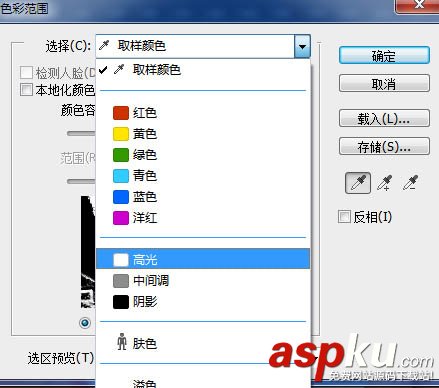Select the highlighted 高光 option

pyautogui.click(x=203, y=259)
